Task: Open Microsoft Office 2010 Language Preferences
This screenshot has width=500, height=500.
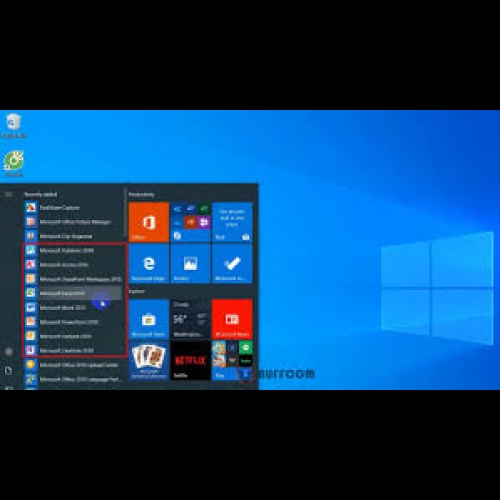Action: 73,379
